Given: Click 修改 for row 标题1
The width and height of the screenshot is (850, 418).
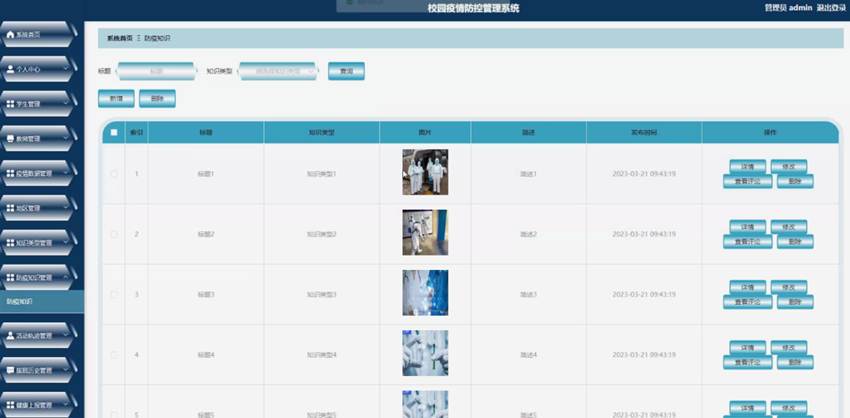Looking at the screenshot, I should click(789, 166).
